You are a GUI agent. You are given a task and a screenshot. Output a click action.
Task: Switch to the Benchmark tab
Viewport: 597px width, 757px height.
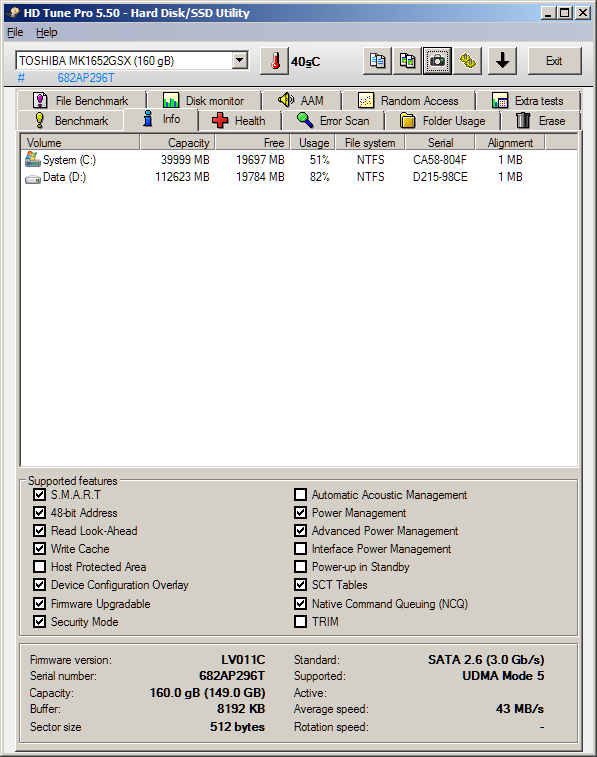(x=71, y=121)
